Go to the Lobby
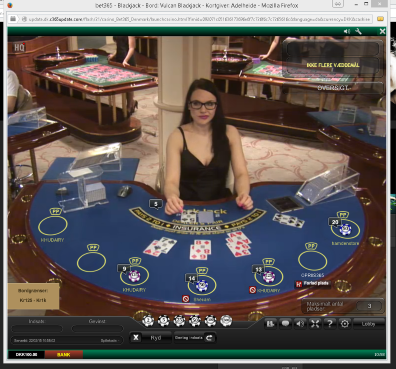Screen dimensions: 396x369 point(368,323)
